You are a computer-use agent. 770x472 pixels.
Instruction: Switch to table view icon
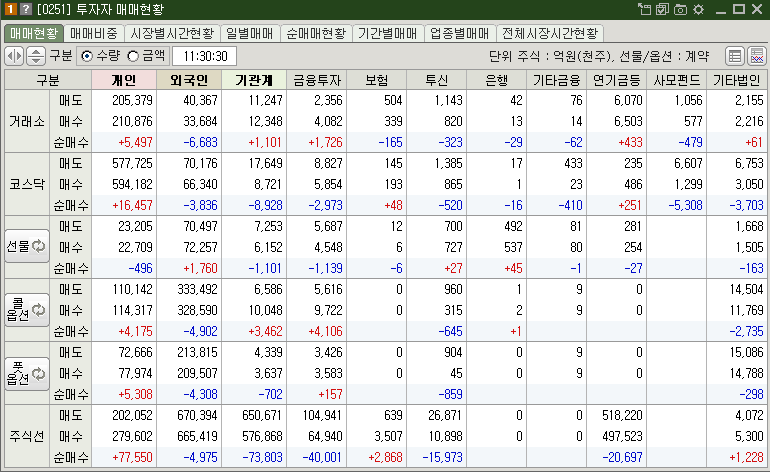point(735,56)
